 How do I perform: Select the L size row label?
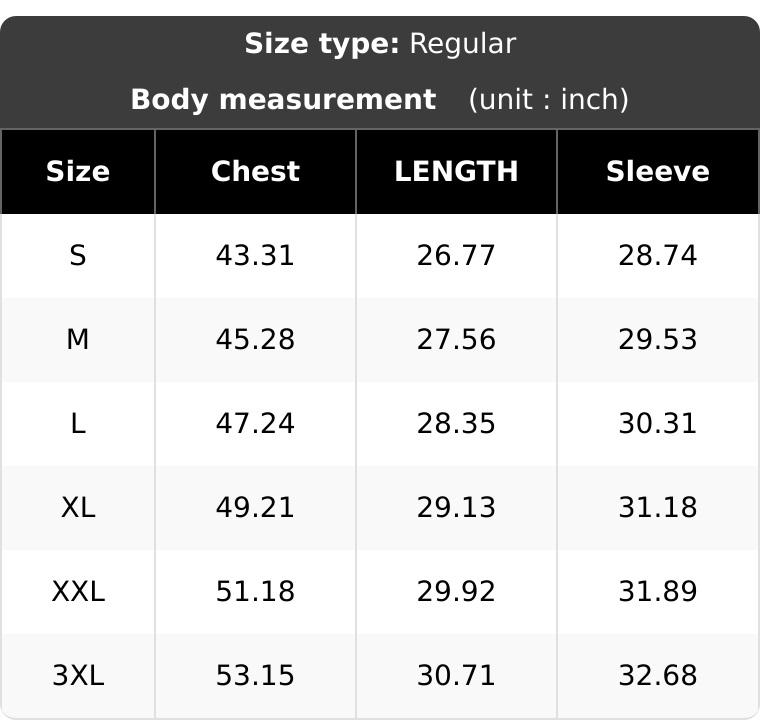78,423
